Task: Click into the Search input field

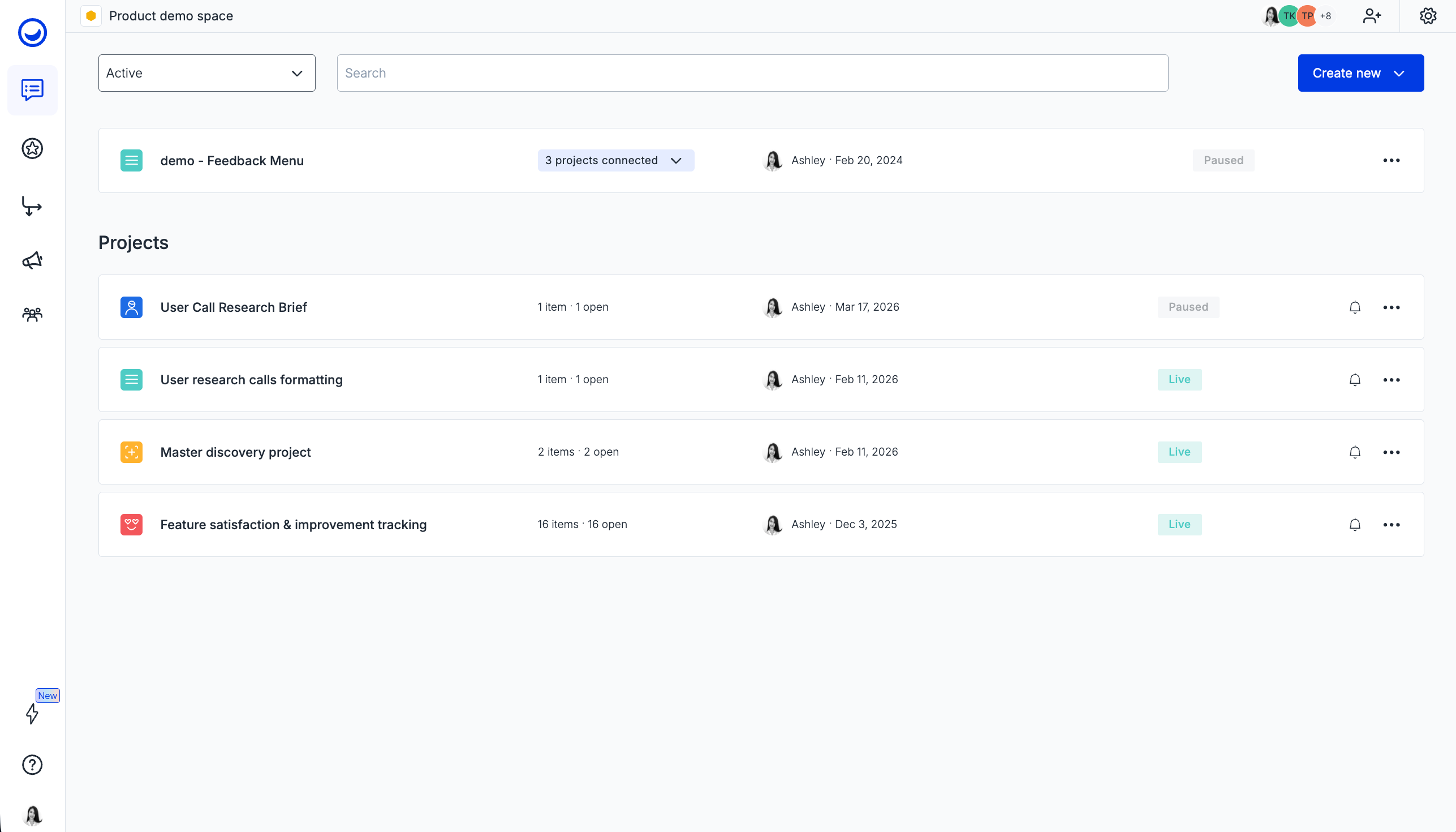Action: coord(752,73)
